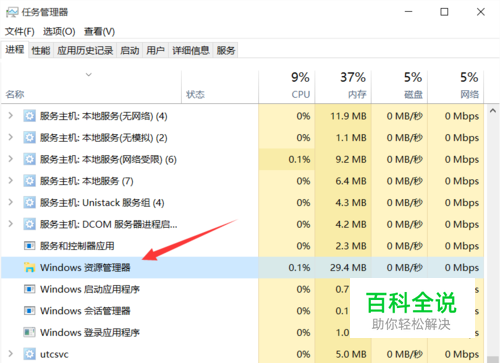
Task: Switch to the 详细信息 tab
Action: click(x=191, y=51)
